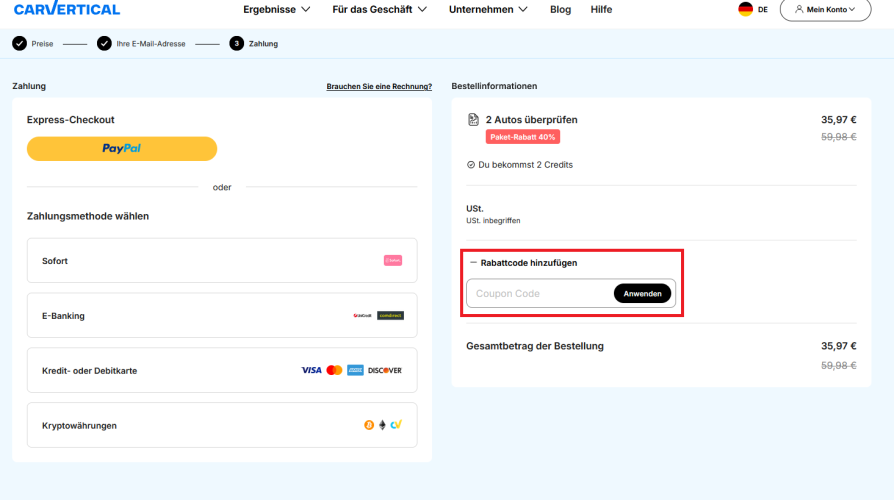Viewport: 894px width, 500px height.
Task: Choose E-Banking as payment method
Action: coord(222,315)
